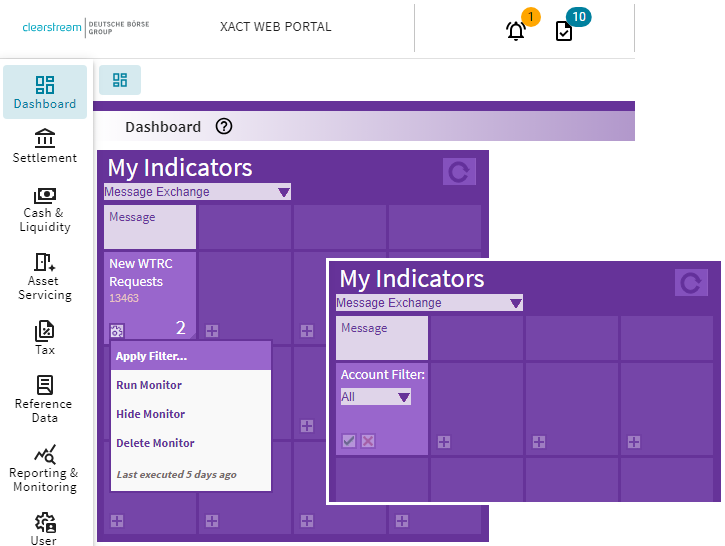
Task: Choose Apply Filter... from context menu
Action: click(151, 356)
